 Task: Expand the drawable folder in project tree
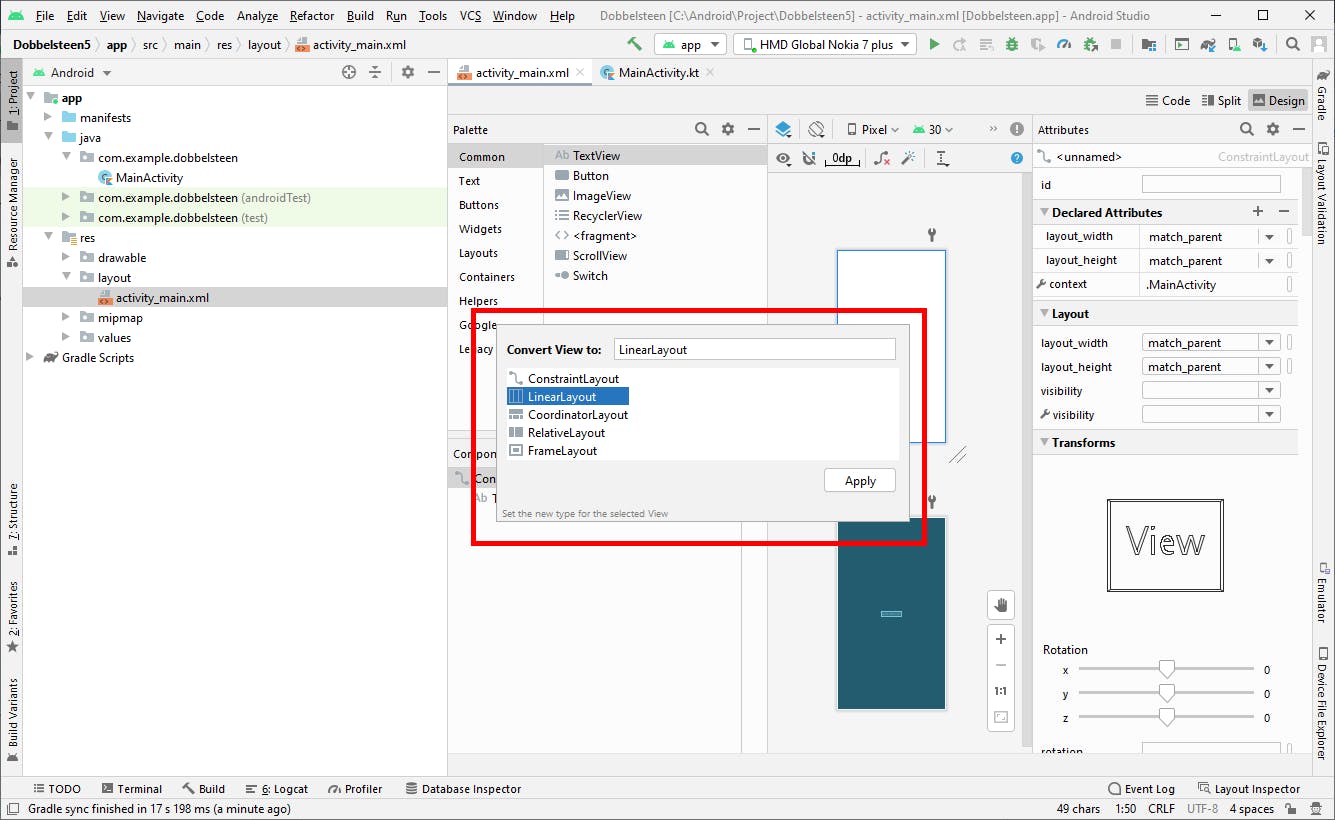(66, 258)
